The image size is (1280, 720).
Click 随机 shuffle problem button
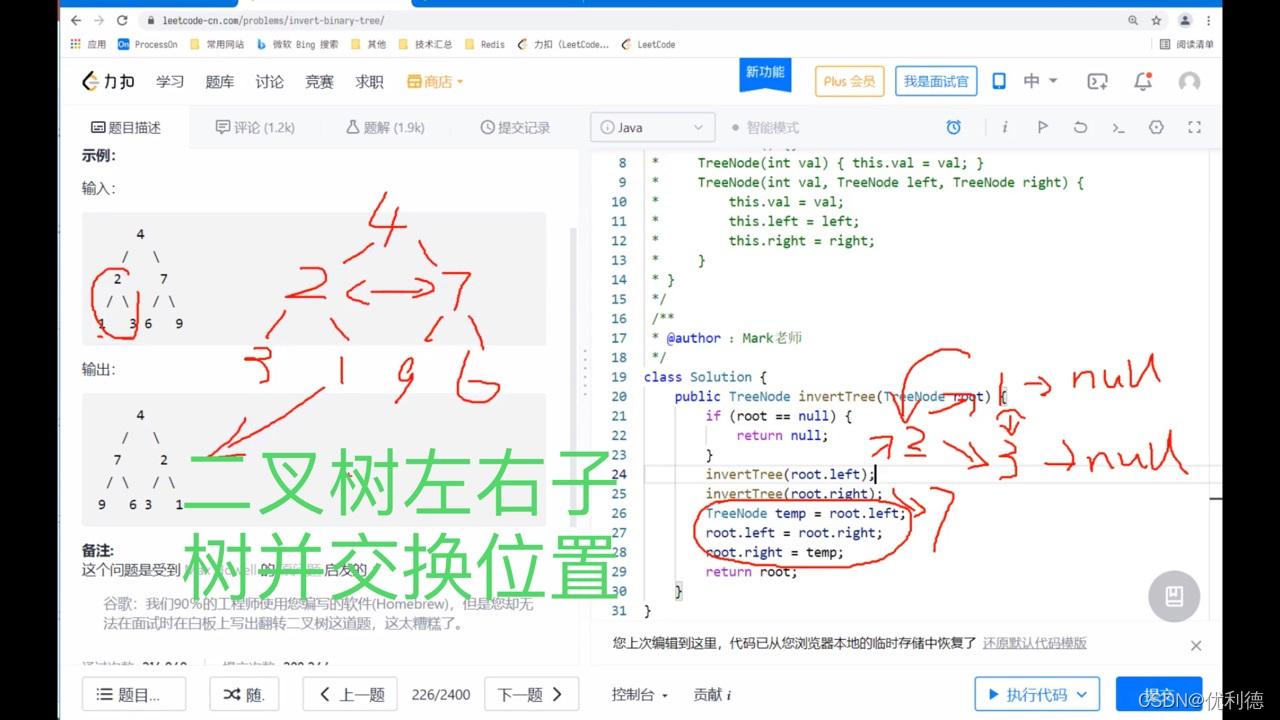click(x=244, y=694)
